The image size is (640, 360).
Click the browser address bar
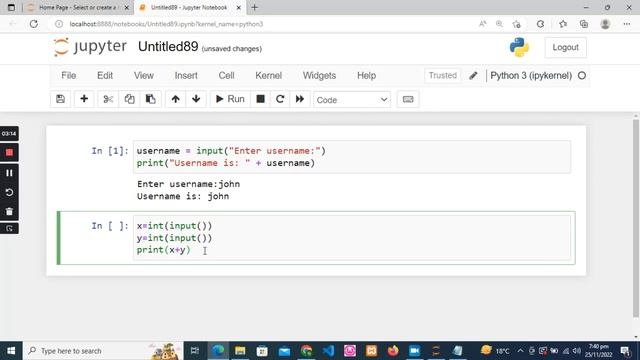tap(261, 24)
